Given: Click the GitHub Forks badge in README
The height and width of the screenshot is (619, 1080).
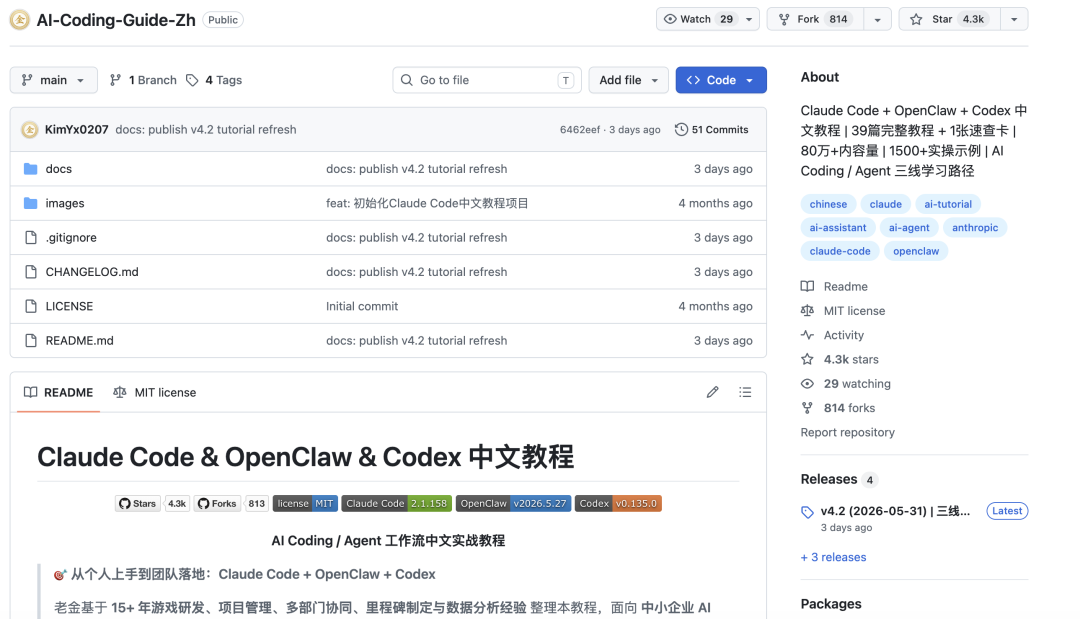Looking at the screenshot, I should coord(231,503).
